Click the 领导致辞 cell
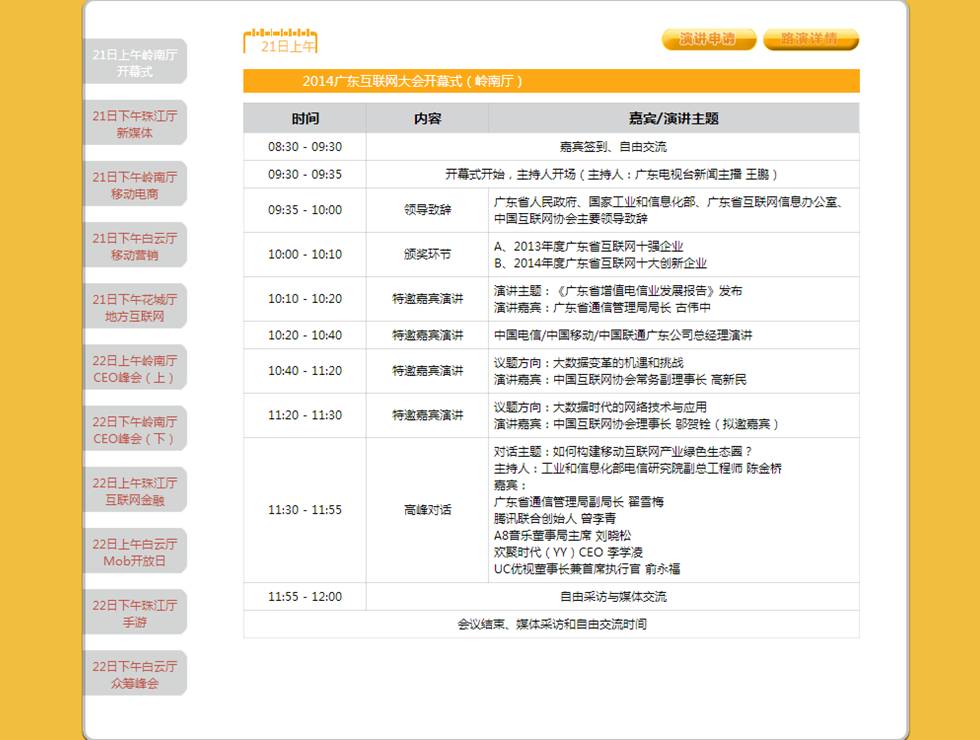The height and width of the screenshot is (740, 980). pyautogui.click(x=428, y=210)
